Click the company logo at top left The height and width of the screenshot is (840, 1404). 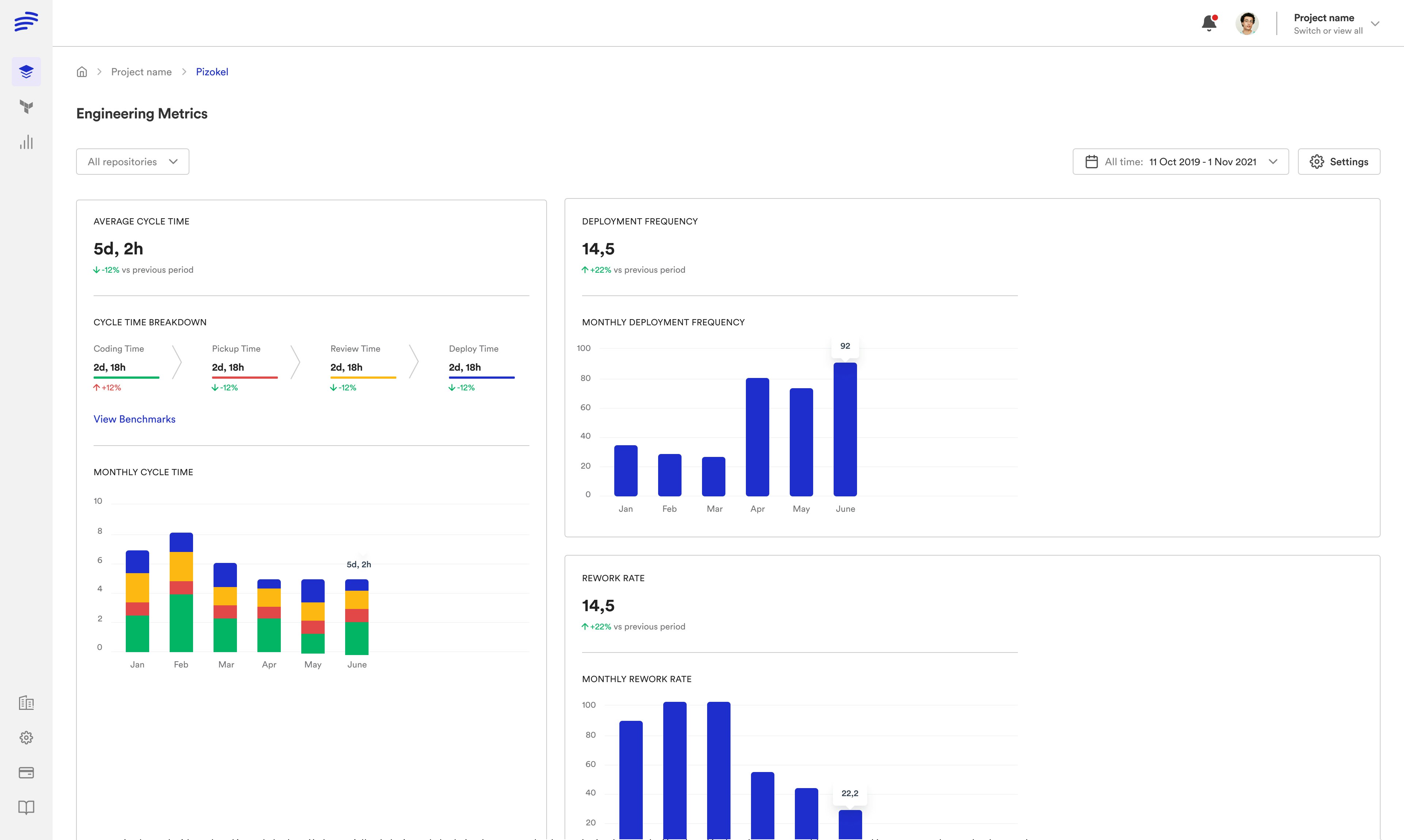pyautogui.click(x=26, y=21)
